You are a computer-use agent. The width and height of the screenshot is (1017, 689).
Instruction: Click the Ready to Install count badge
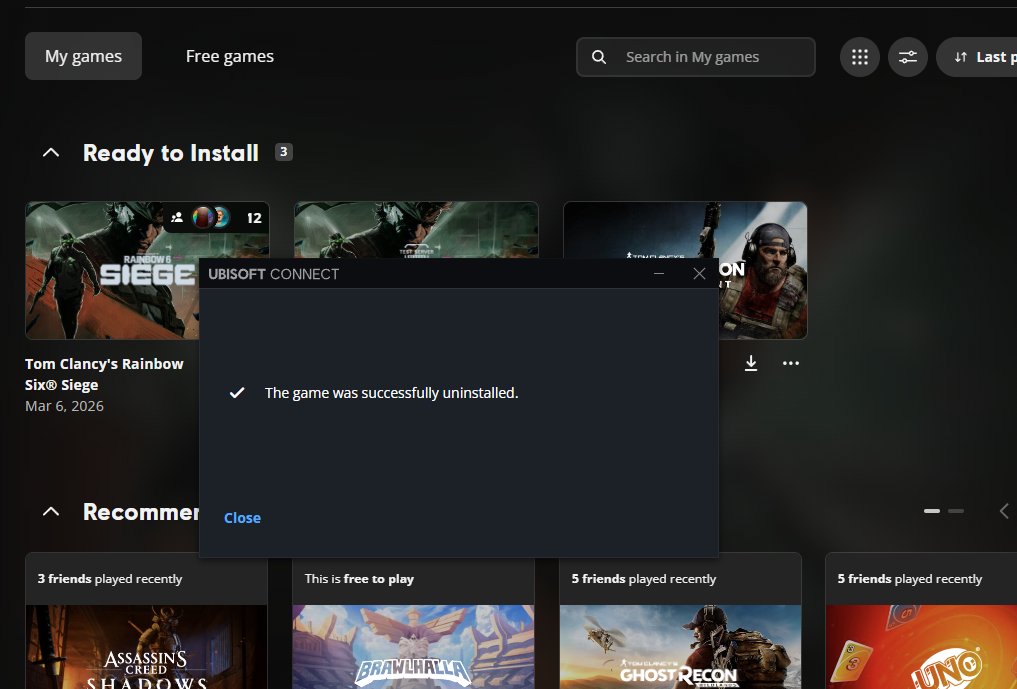coord(283,152)
